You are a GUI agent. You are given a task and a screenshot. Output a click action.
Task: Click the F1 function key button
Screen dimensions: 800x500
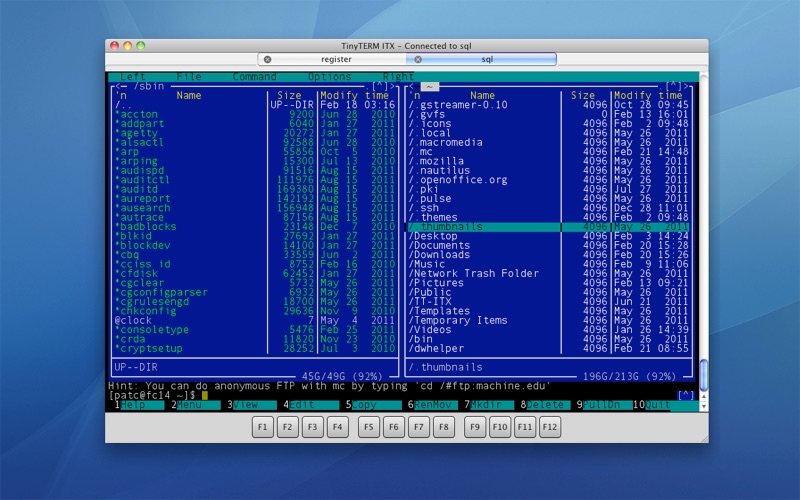262,427
